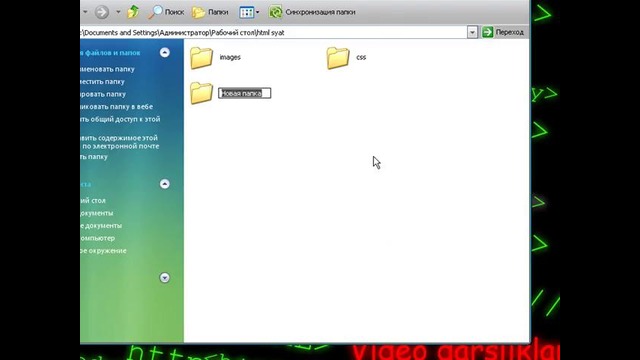Click the delete folder link
This screenshot has height=360, width=640.
94,157
